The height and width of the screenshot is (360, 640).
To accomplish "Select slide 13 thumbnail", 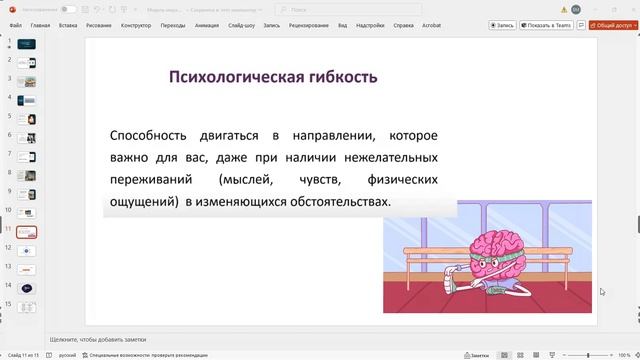I will pyautogui.click(x=27, y=269).
